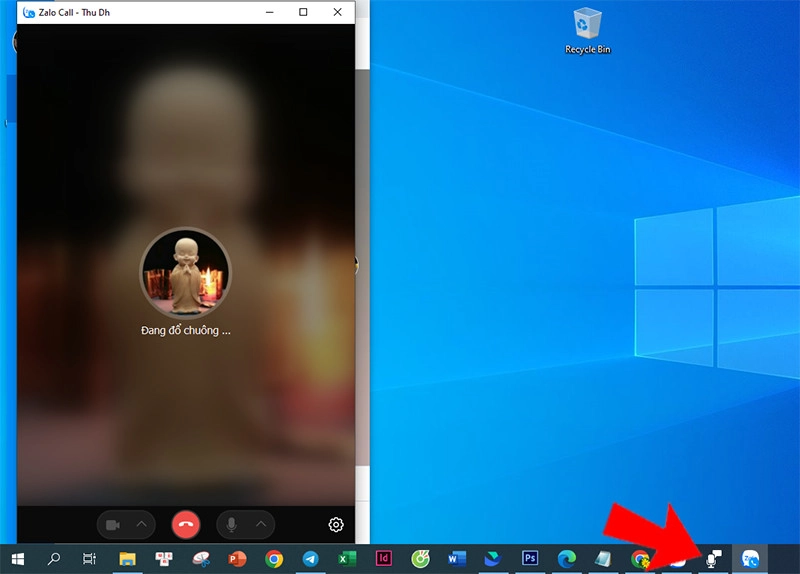Open the Windows Start menu
The height and width of the screenshot is (574, 800).
tap(17, 559)
